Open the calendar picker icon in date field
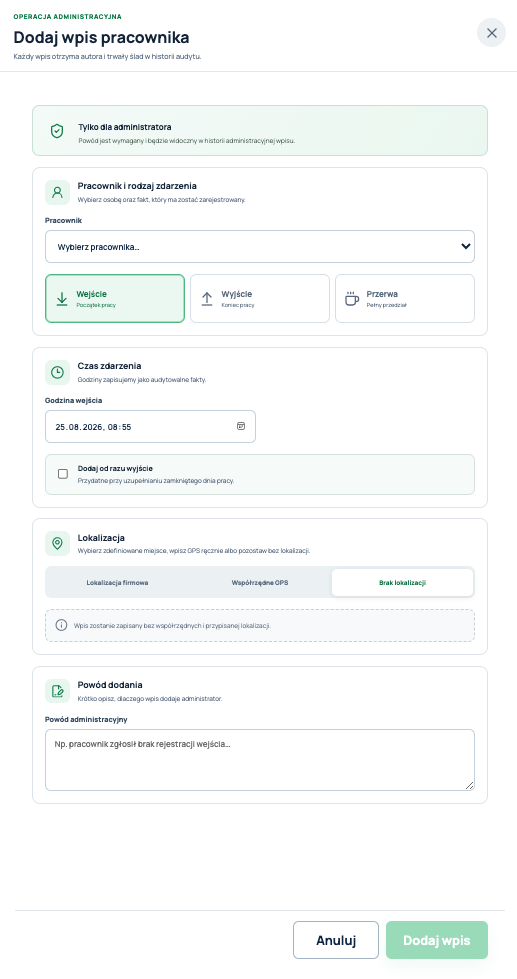The height and width of the screenshot is (979, 517). click(x=241, y=426)
